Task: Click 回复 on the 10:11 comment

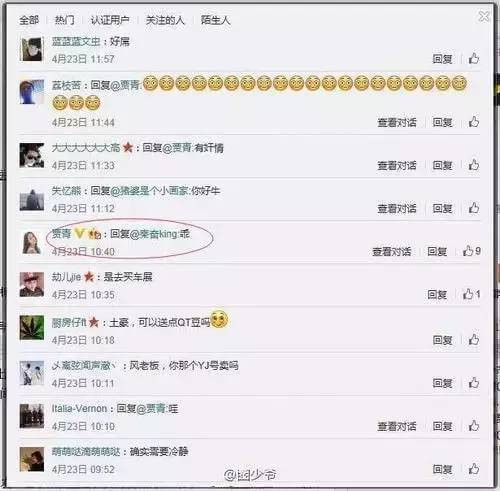Action: tap(442, 383)
